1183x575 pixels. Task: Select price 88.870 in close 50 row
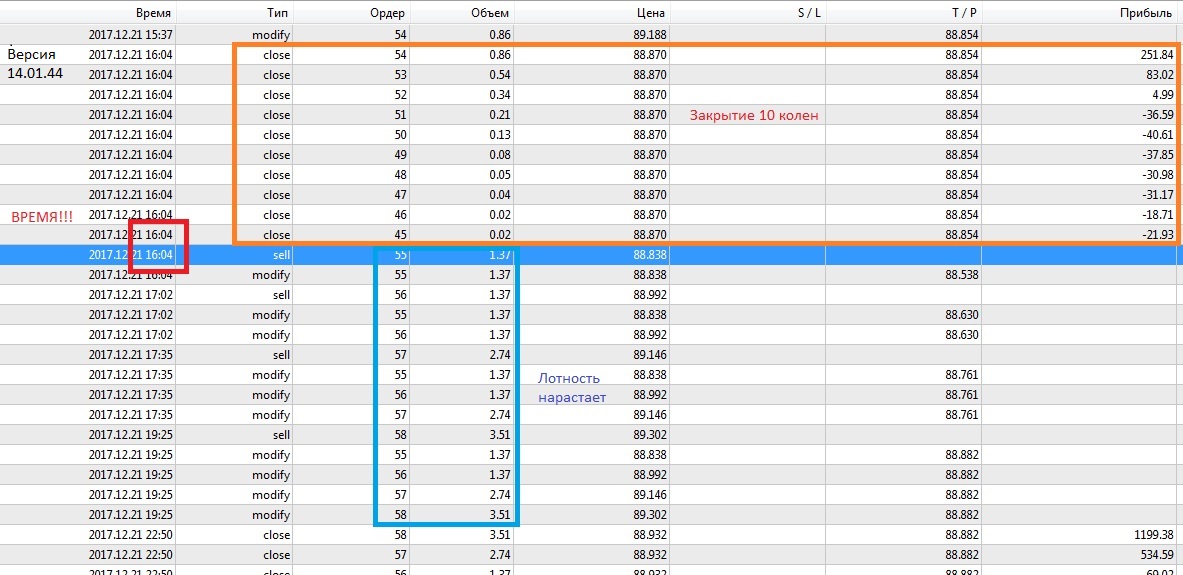(650, 134)
